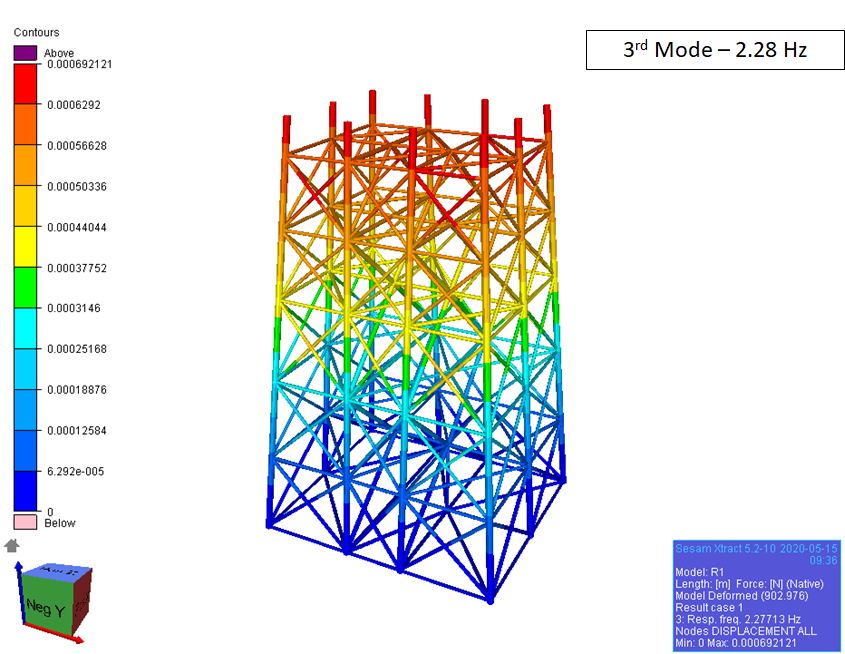Click the blue vertical axis arrow
The height and width of the screenshot is (654, 845).
tap(16, 590)
